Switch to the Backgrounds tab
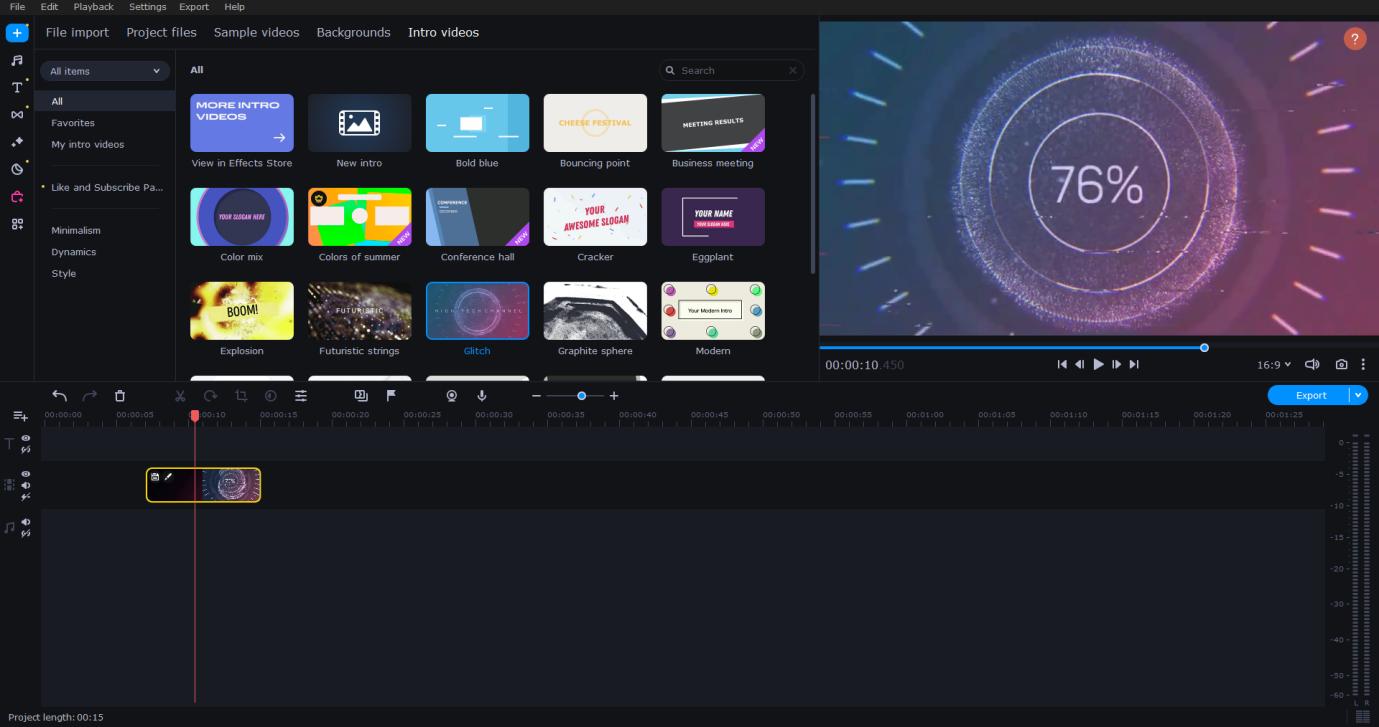The height and width of the screenshot is (727, 1379). click(x=353, y=32)
